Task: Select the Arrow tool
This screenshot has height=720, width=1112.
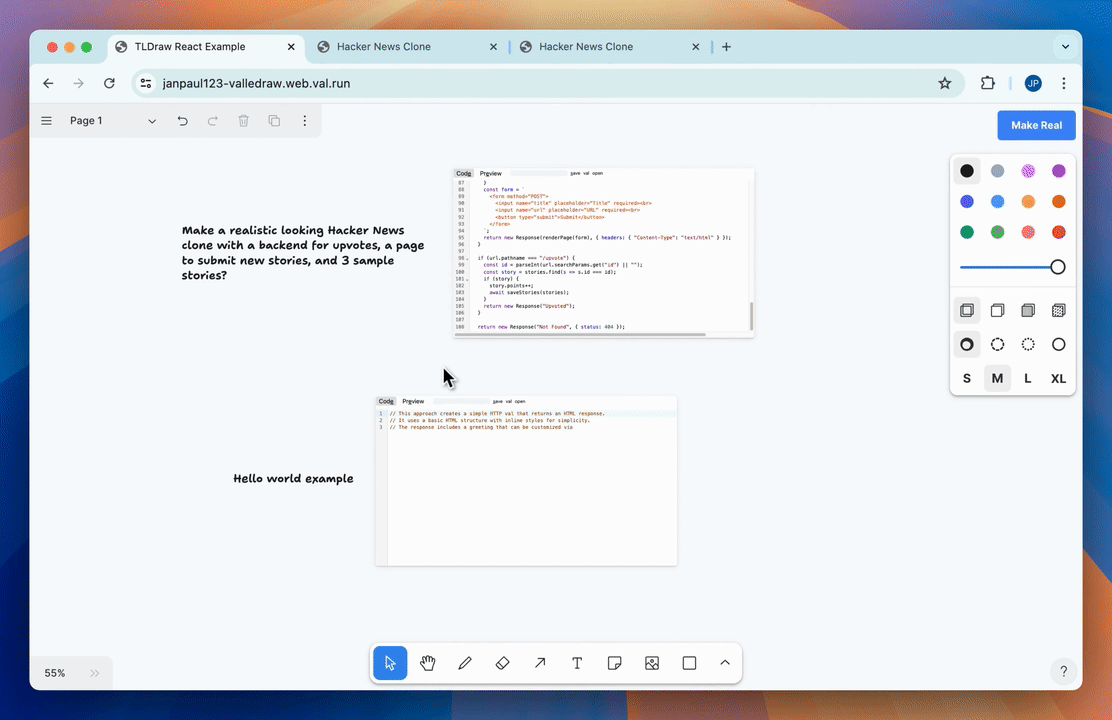Action: click(x=540, y=663)
